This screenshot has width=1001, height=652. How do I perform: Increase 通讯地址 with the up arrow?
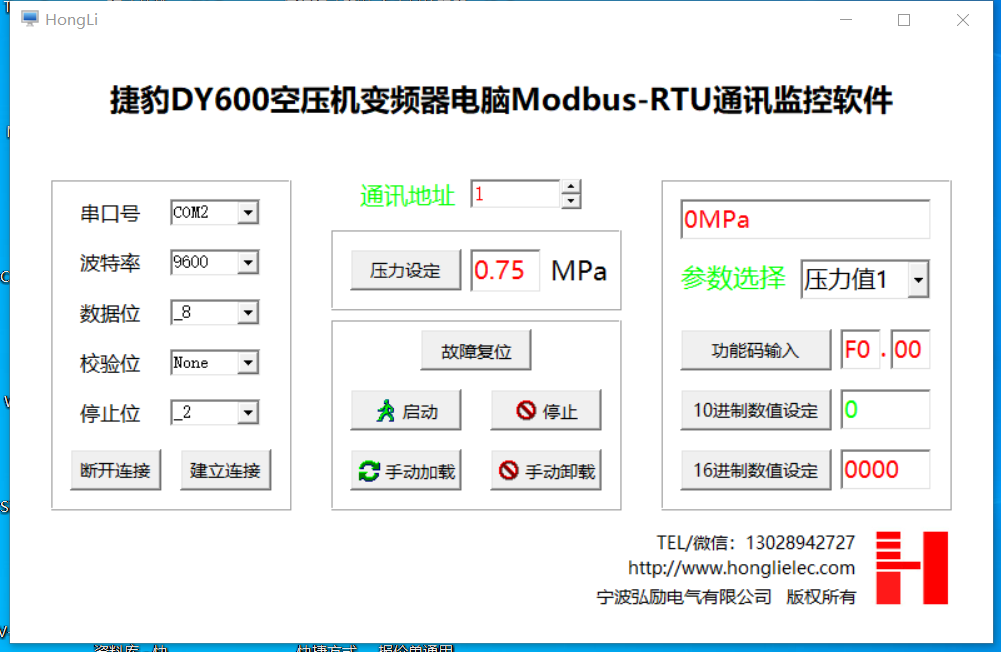pos(571,187)
